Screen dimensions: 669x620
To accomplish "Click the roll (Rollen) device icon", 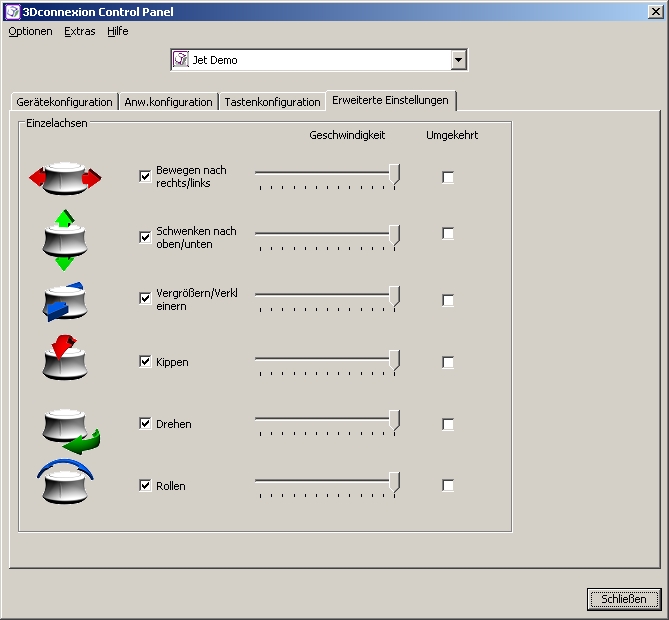I will click(65, 481).
